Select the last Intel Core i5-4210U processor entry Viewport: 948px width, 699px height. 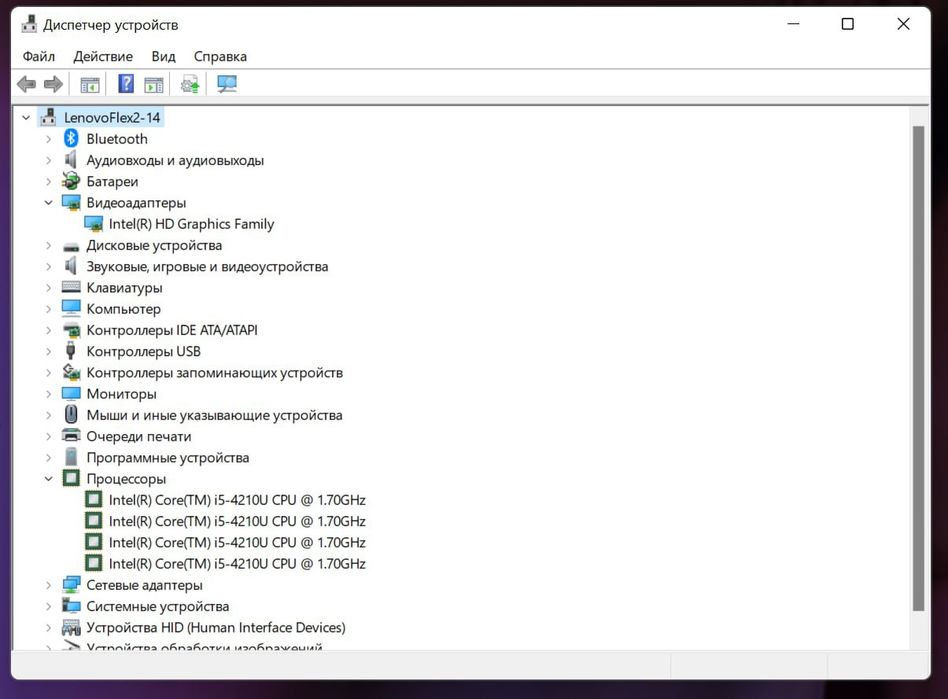[x=237, y=563]
